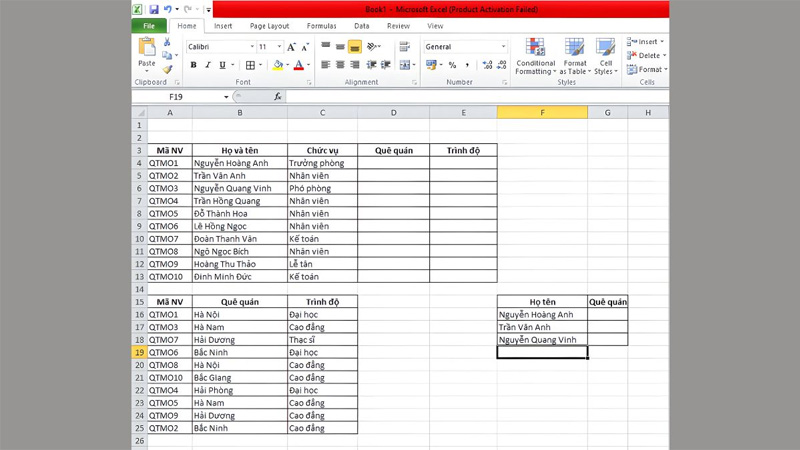Click the Font Color red A
Screen dimensions: 800x450
pyautogui.click(x=299, y=65)
